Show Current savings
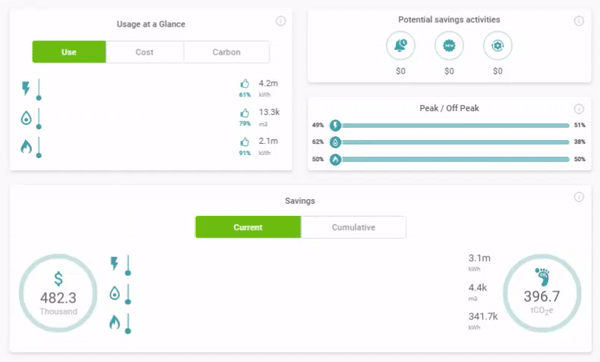600x362 pixels. 248,227
